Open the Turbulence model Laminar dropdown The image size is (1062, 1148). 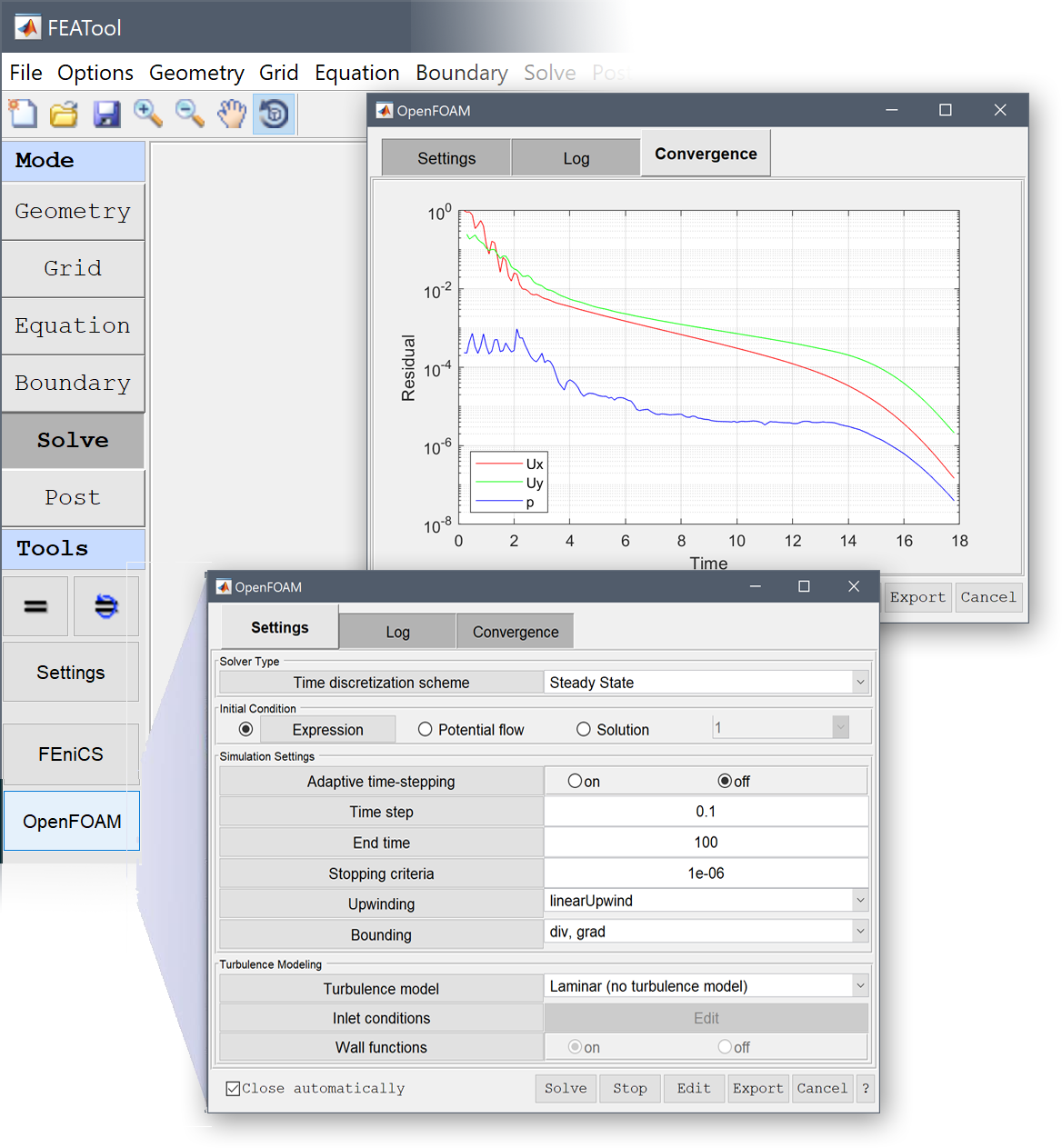pos(706,986)
